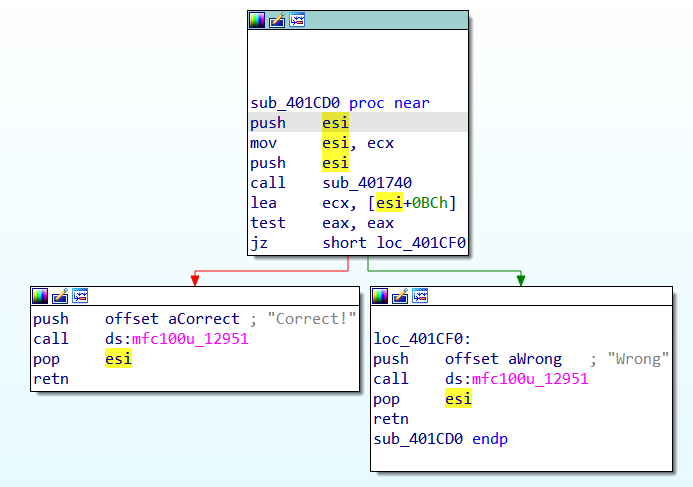
Task: Click mfc100u_12951 in the "Correct!" node
Action: point(190,339)
